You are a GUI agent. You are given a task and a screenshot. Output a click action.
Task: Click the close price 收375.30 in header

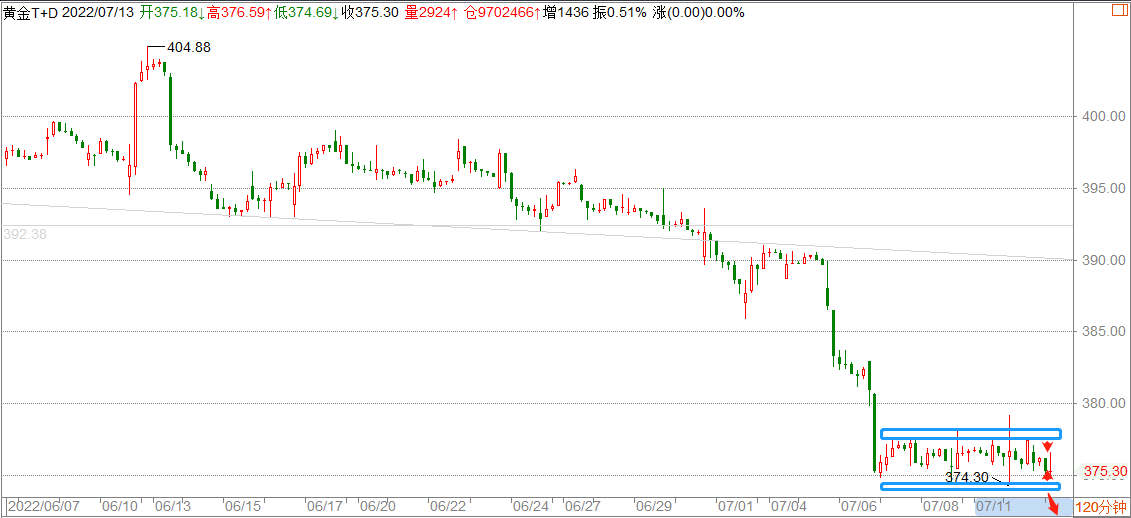(370, 12)
